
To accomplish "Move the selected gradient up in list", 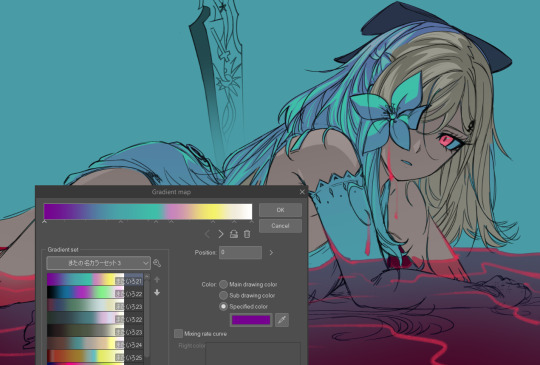I will tap(157, 279).
